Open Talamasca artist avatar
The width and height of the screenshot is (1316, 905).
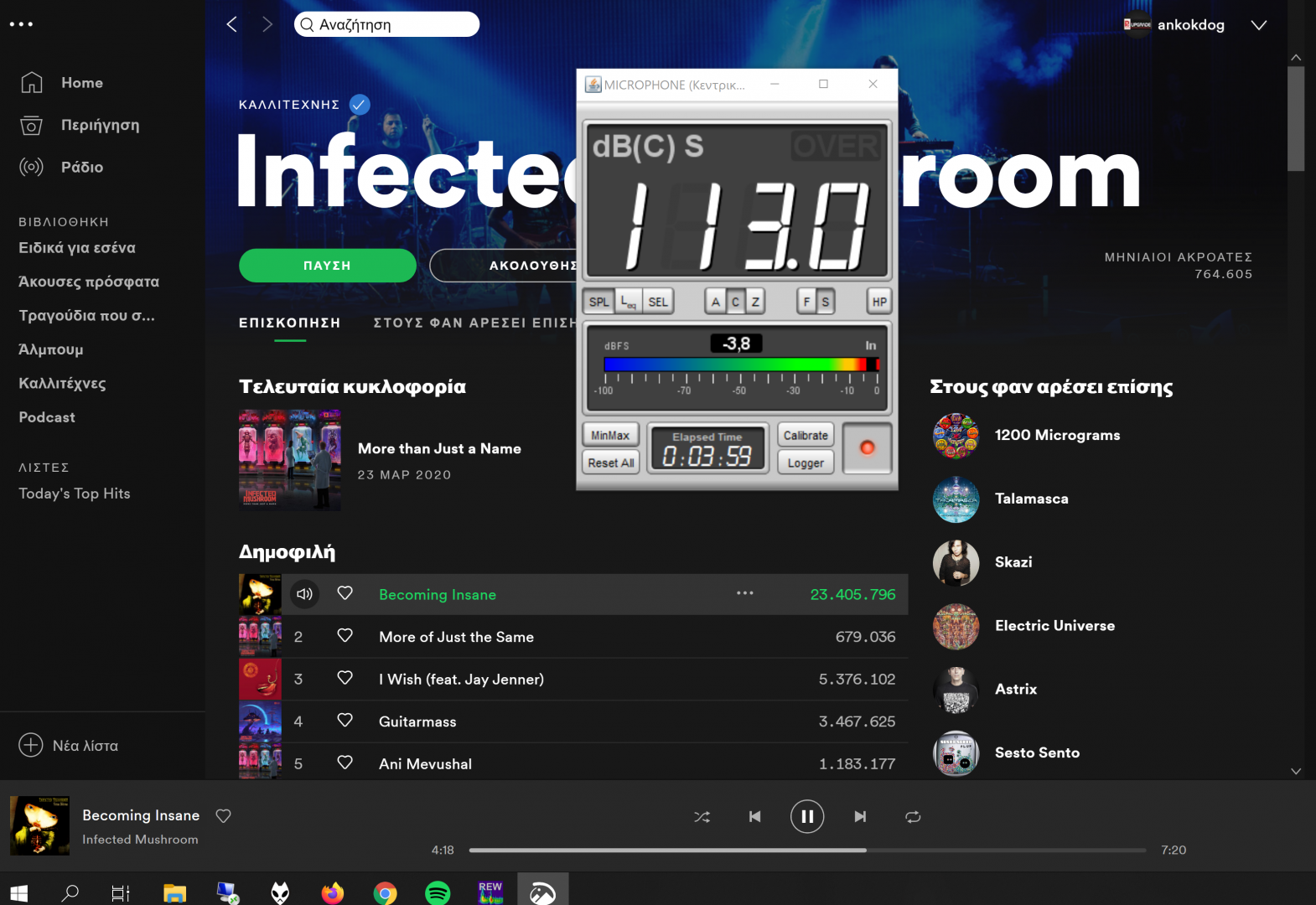pos(956,499)
